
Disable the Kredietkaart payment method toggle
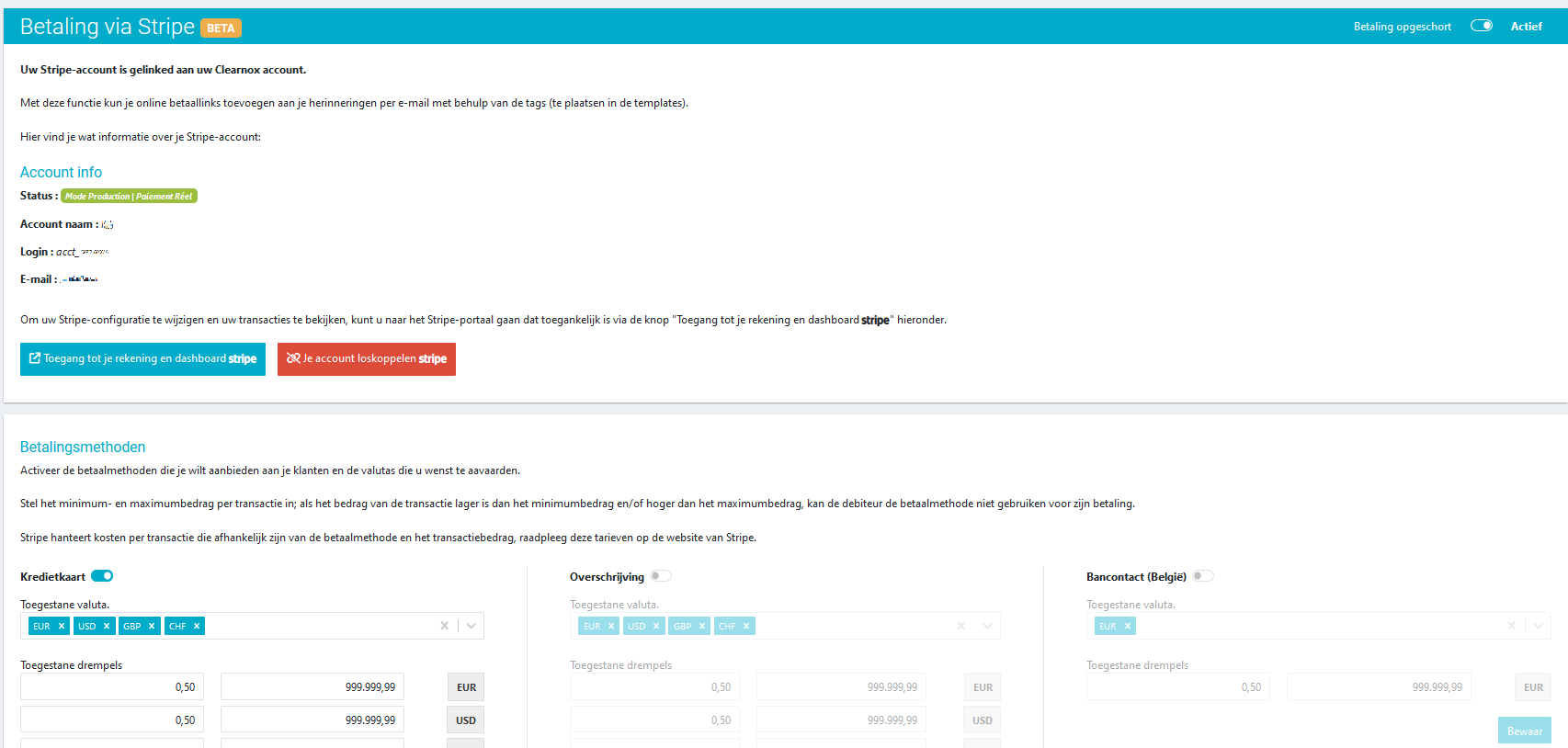click(x=102, y=576)
